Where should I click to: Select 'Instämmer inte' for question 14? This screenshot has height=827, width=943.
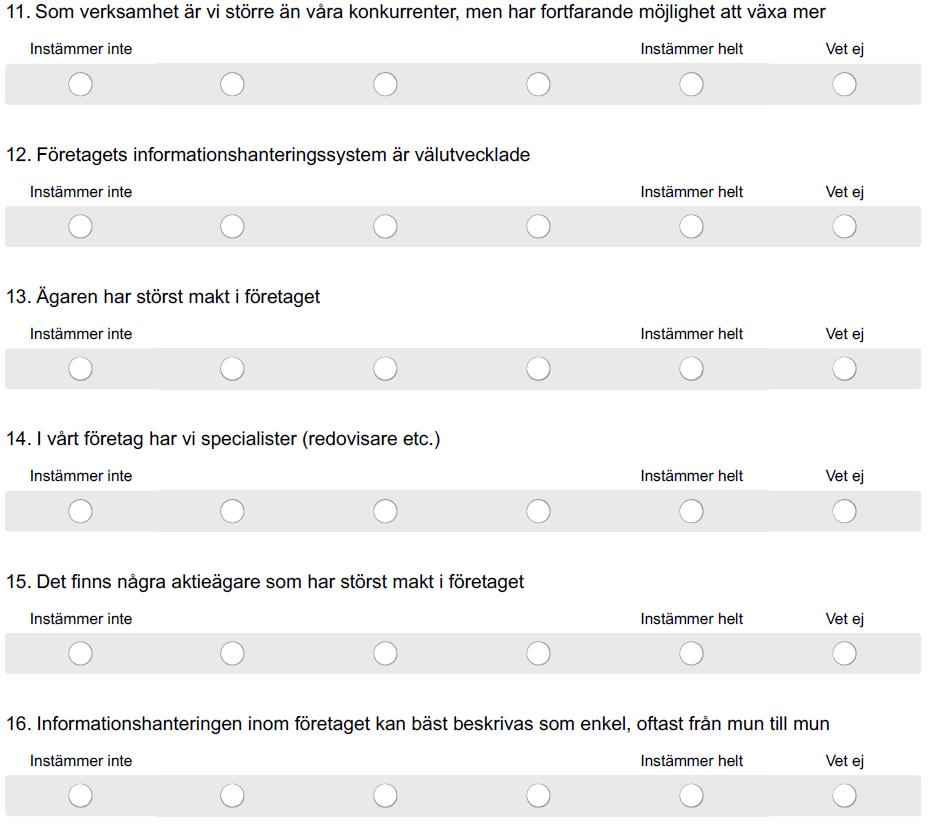coord(81,511)
